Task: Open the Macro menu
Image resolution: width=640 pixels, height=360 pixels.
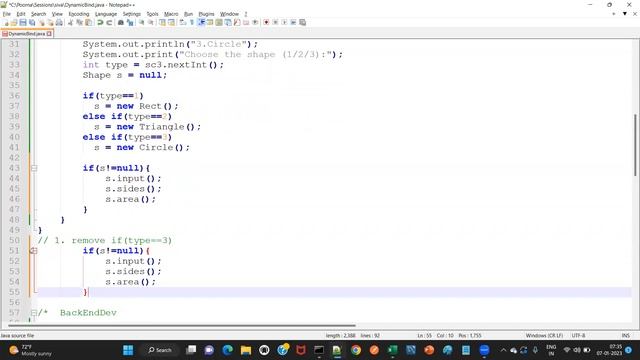Action: click(171, 14)
